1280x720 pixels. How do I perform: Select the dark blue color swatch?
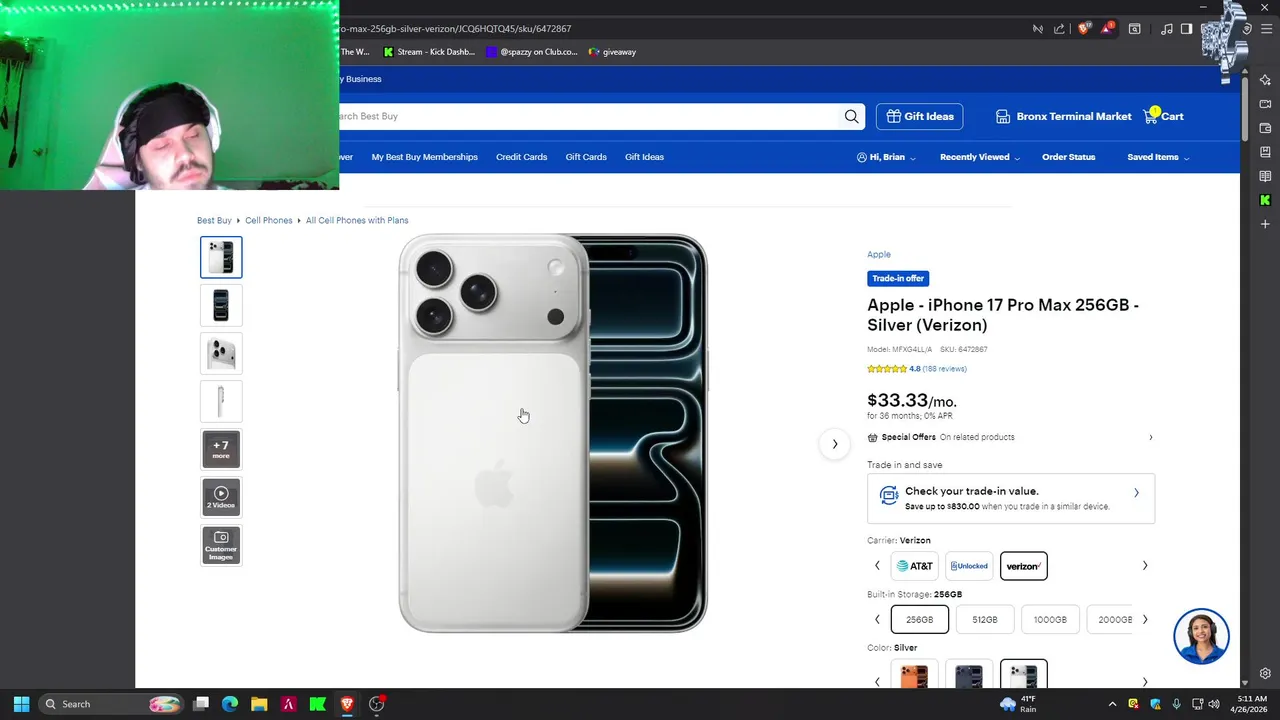coord(969,673)
